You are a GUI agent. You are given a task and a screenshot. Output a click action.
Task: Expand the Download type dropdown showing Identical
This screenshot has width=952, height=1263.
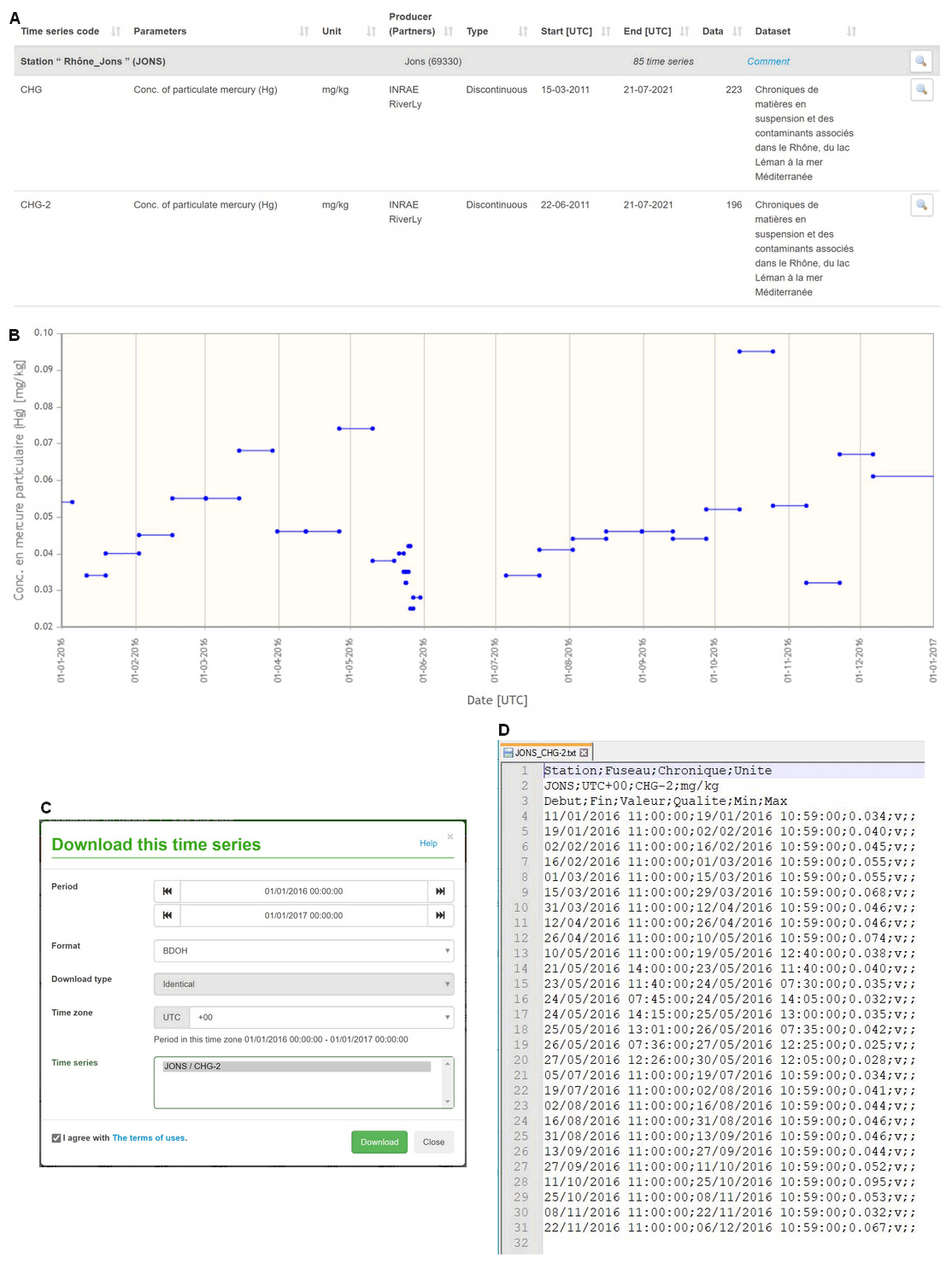click(x=303, y=984)
